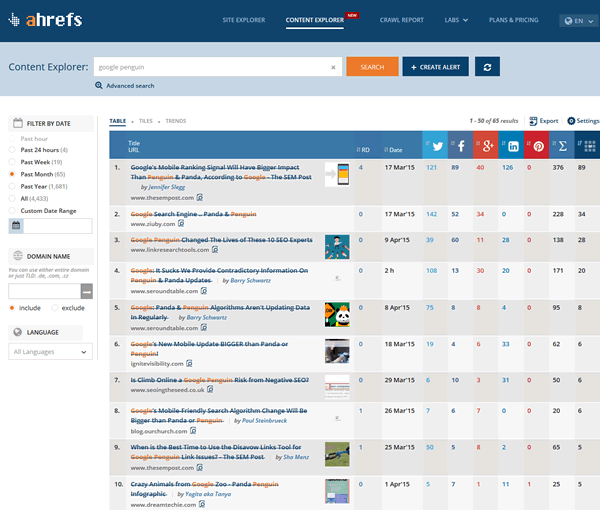This screenshot has height=511, width=600.
Task: Click the custom date range input field
Action: tap(58, 226)
